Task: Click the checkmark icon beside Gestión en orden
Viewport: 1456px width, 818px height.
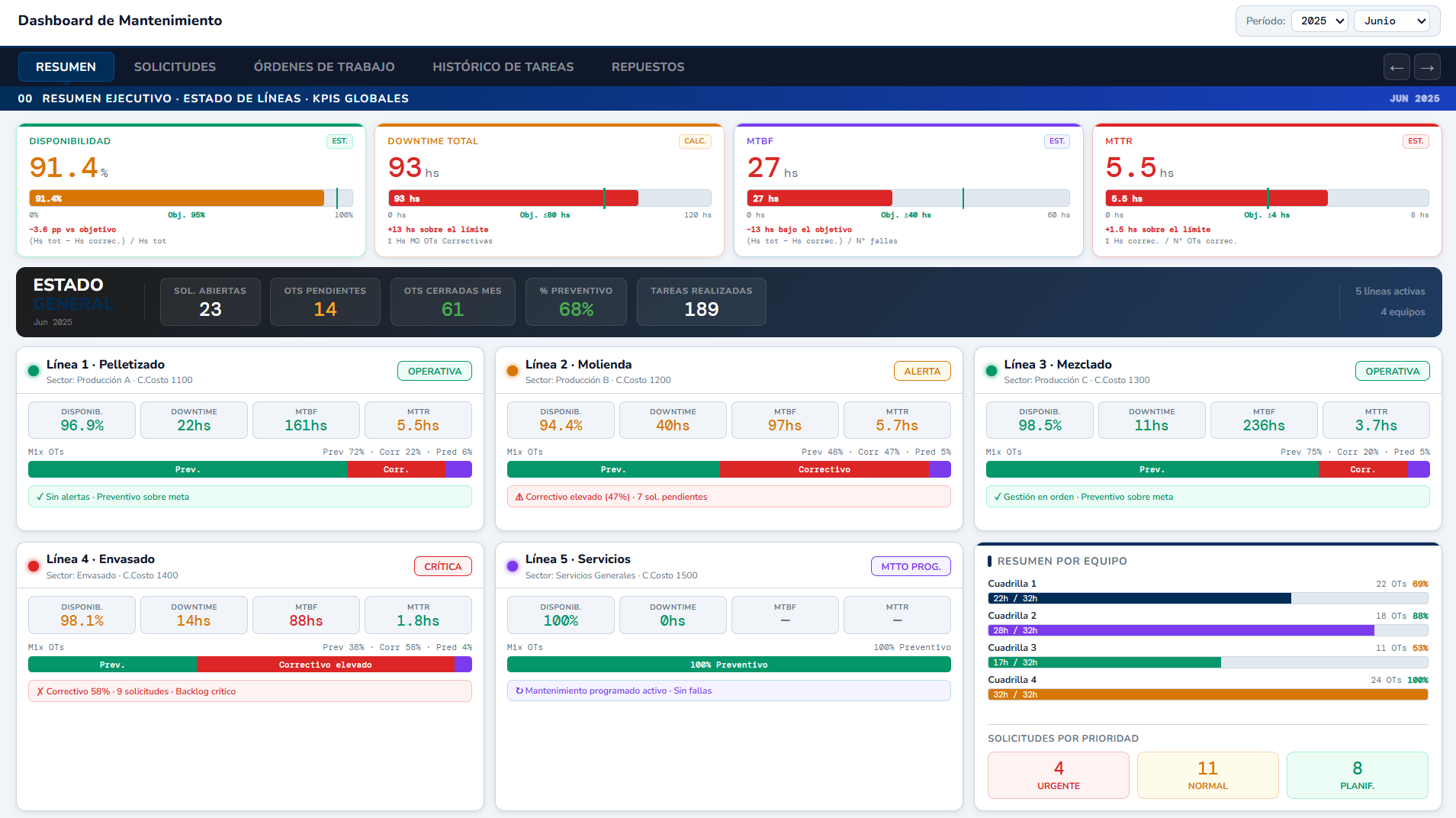Action: click(x=998, y=497)
